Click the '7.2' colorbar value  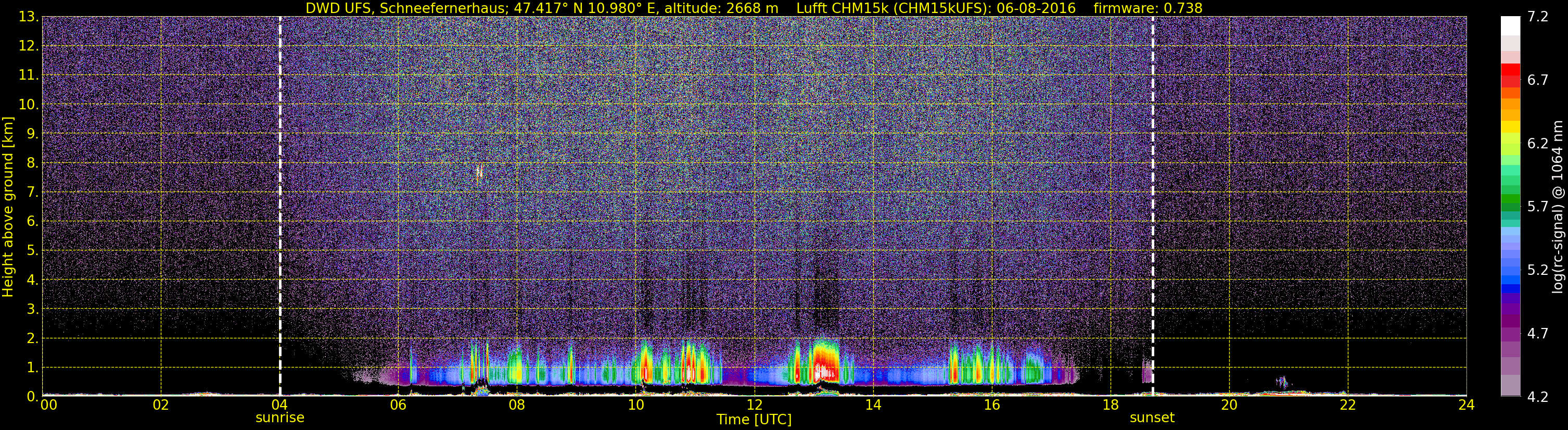click(x=1538, y=17)
